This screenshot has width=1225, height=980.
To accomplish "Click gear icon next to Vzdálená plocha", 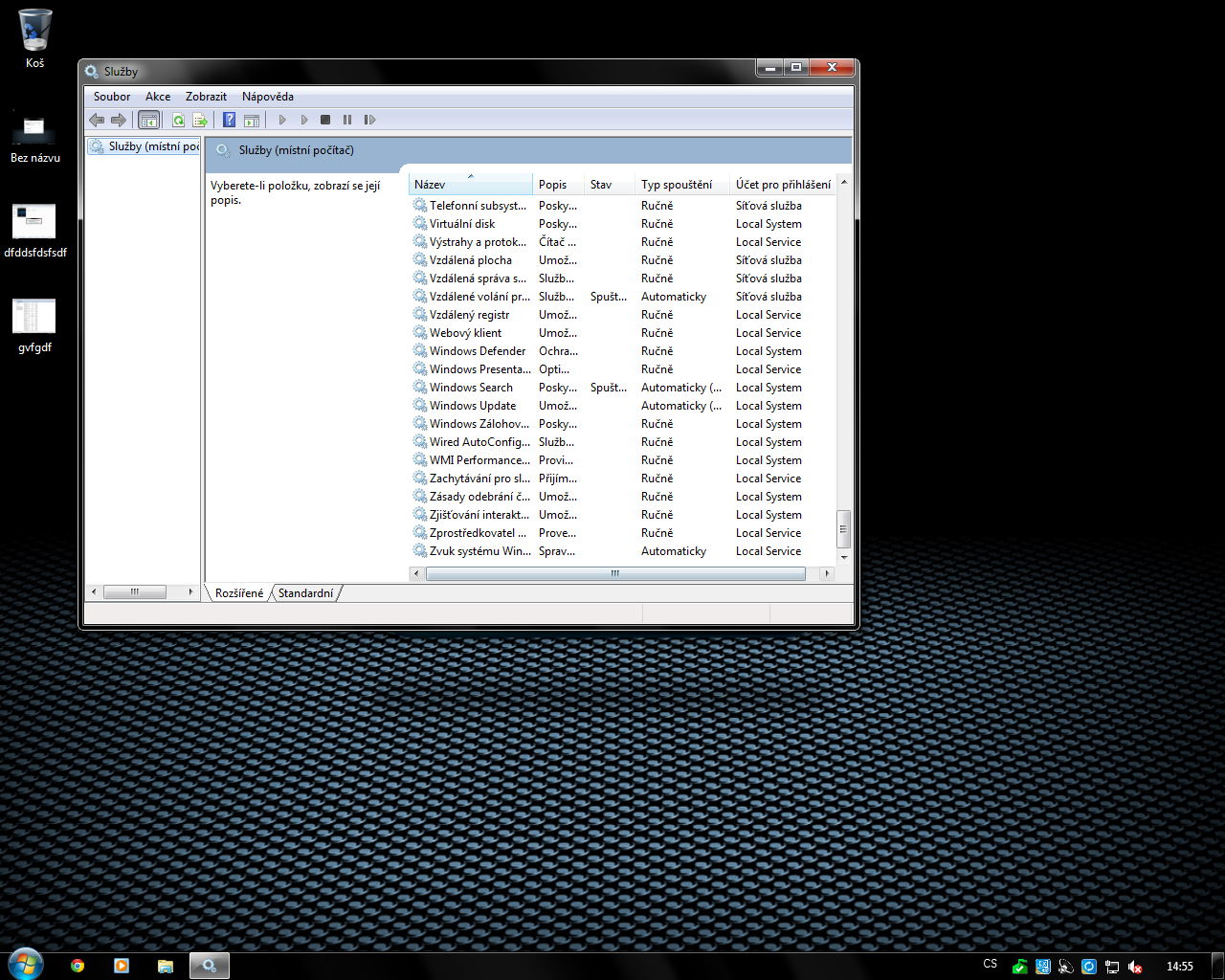I will (x=419, y=260).
